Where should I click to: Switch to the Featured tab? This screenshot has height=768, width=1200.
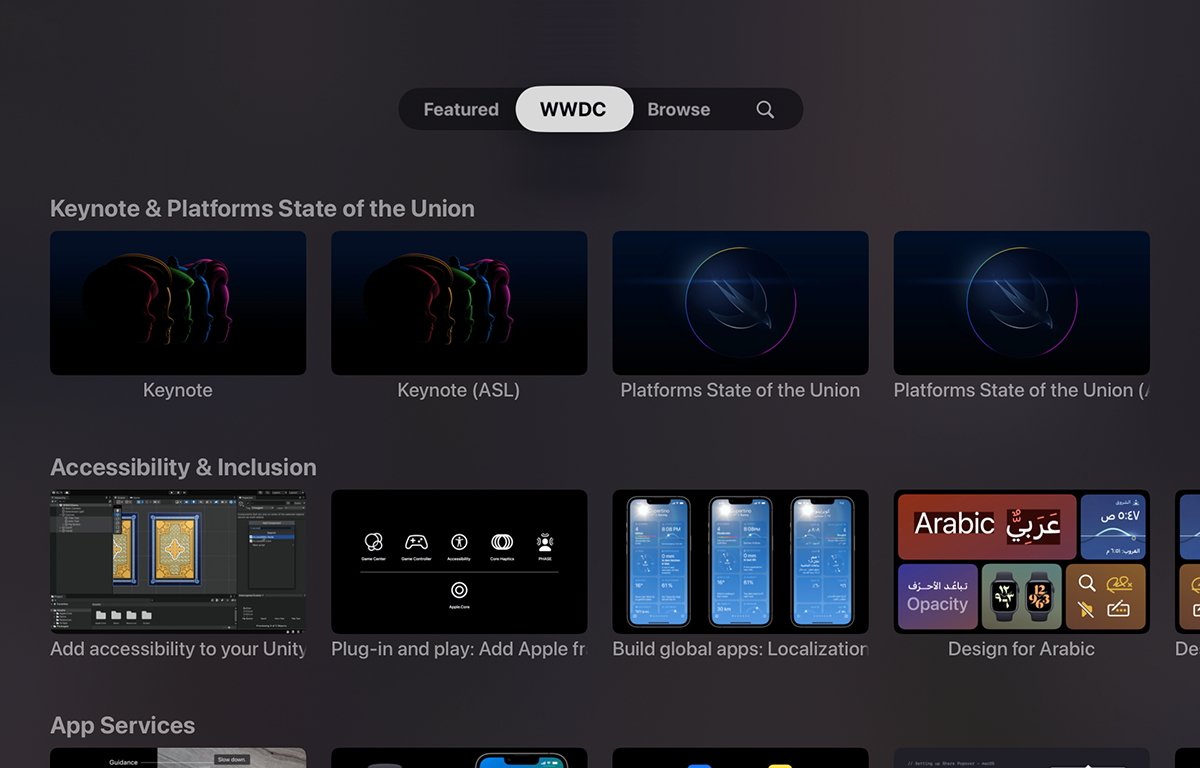pos(461,110)
